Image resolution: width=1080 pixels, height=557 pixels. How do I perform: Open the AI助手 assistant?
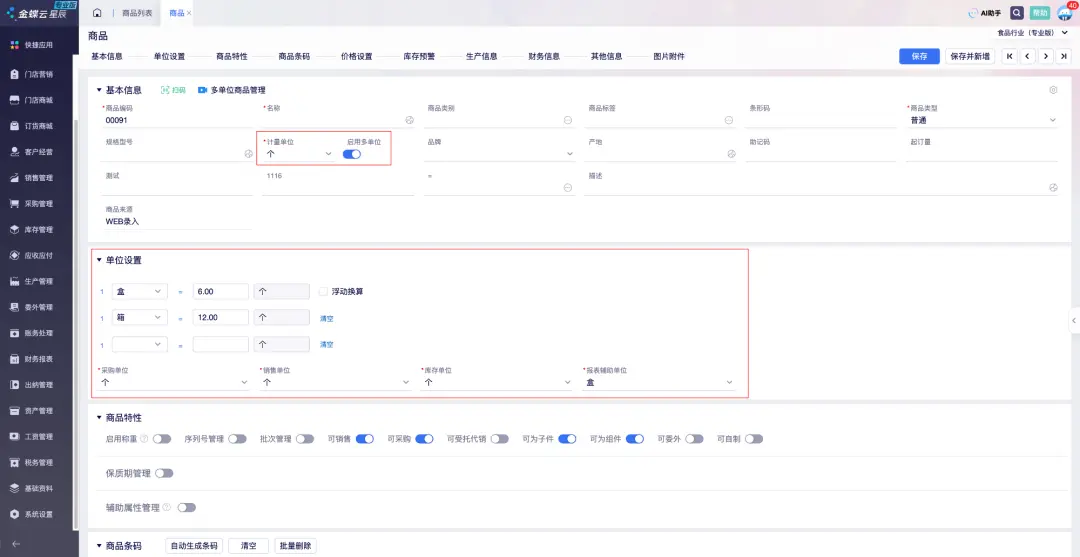[x=984, y=13]
